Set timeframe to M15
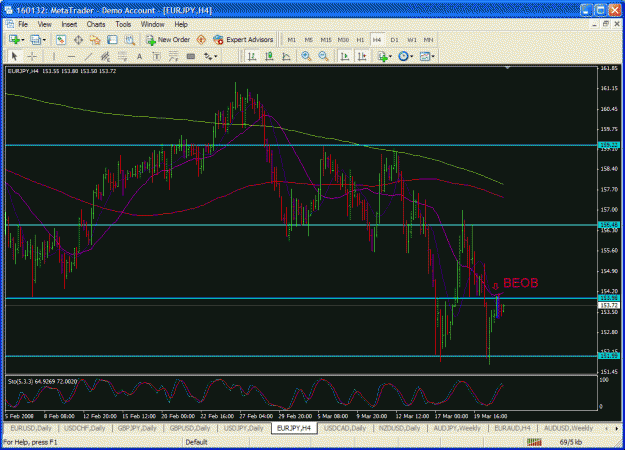 (x=326, y=40)
